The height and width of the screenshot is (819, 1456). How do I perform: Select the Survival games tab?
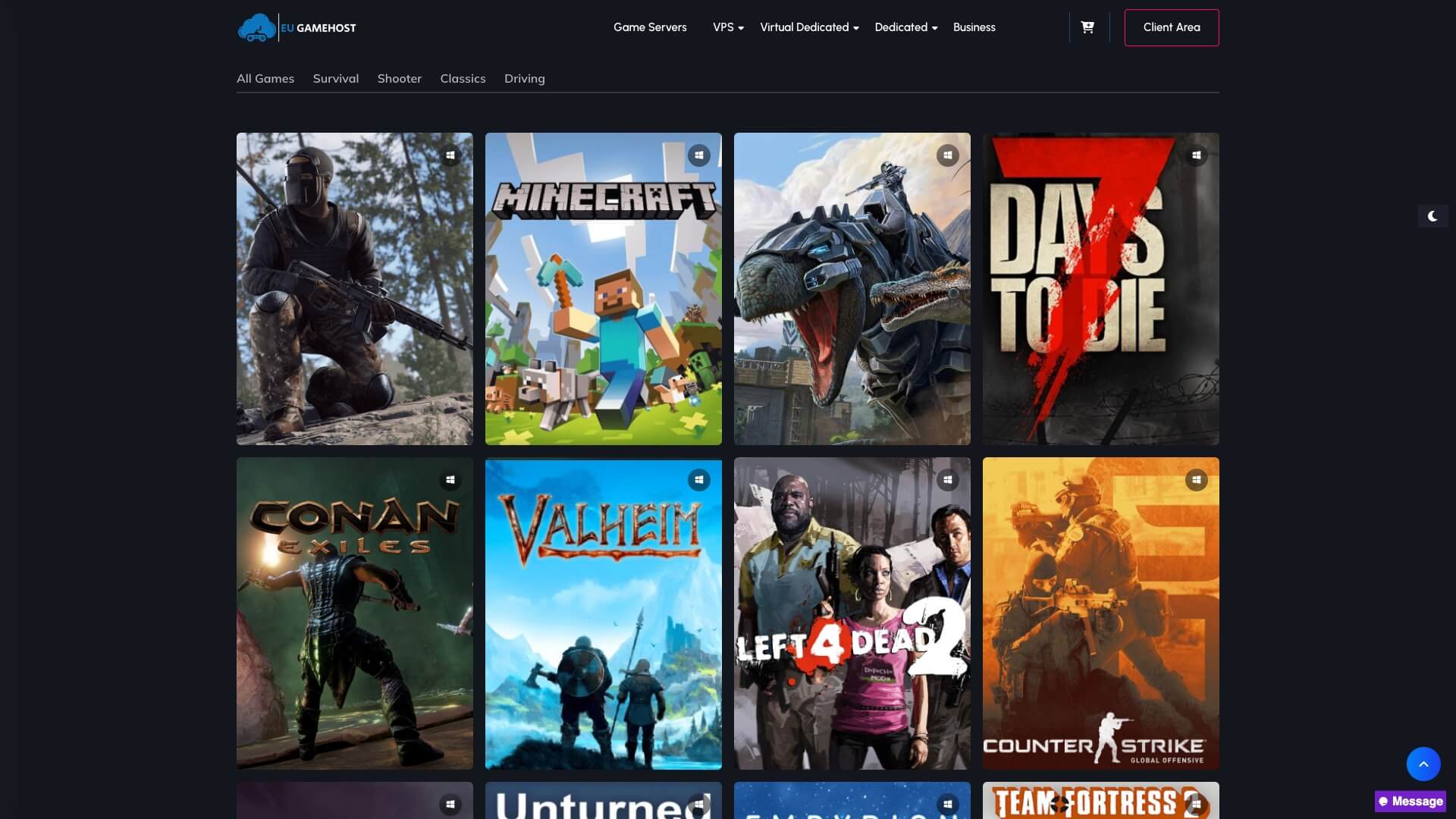tap(335, 79)
